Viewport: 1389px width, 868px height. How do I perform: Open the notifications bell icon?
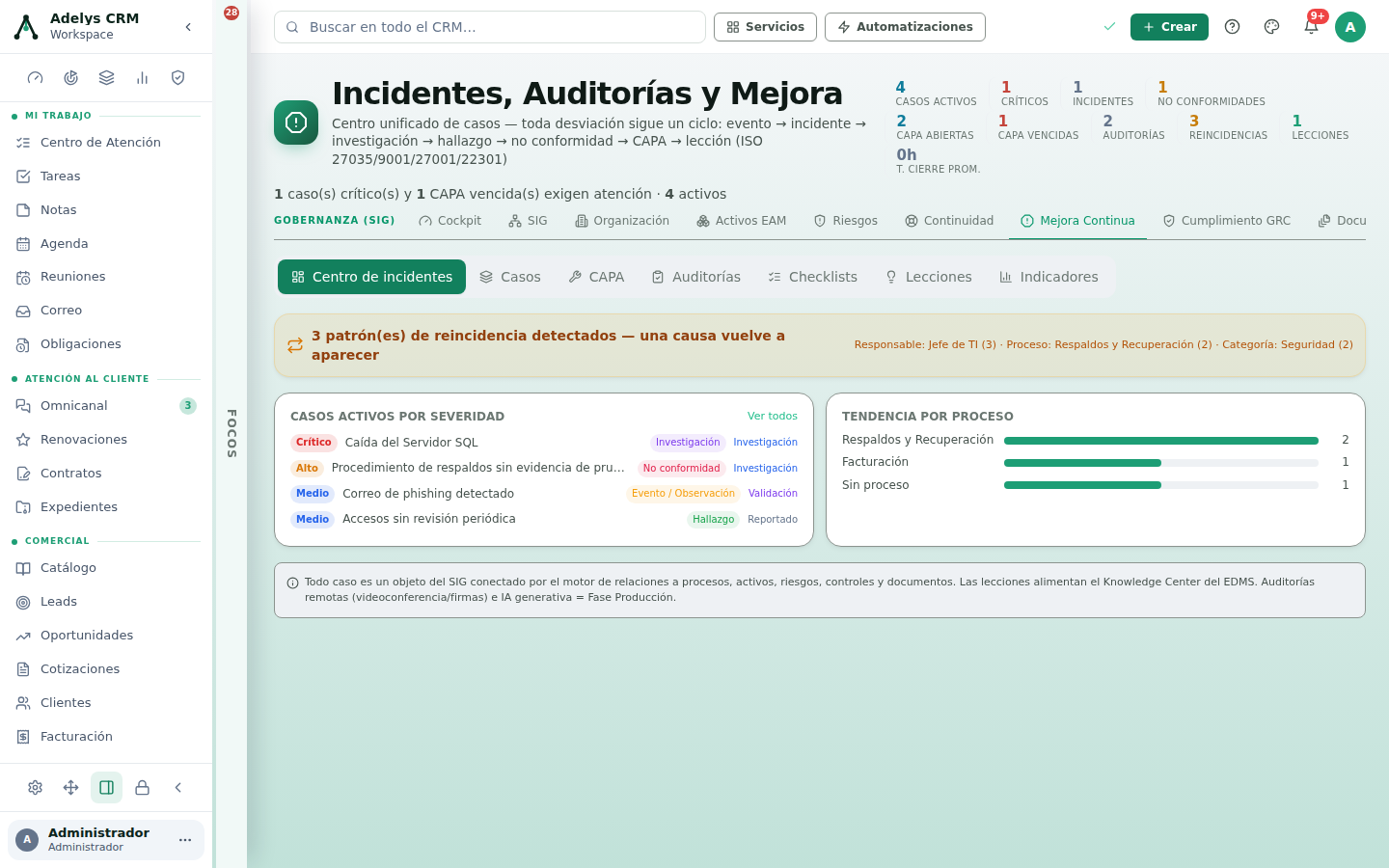point(1311,27)
